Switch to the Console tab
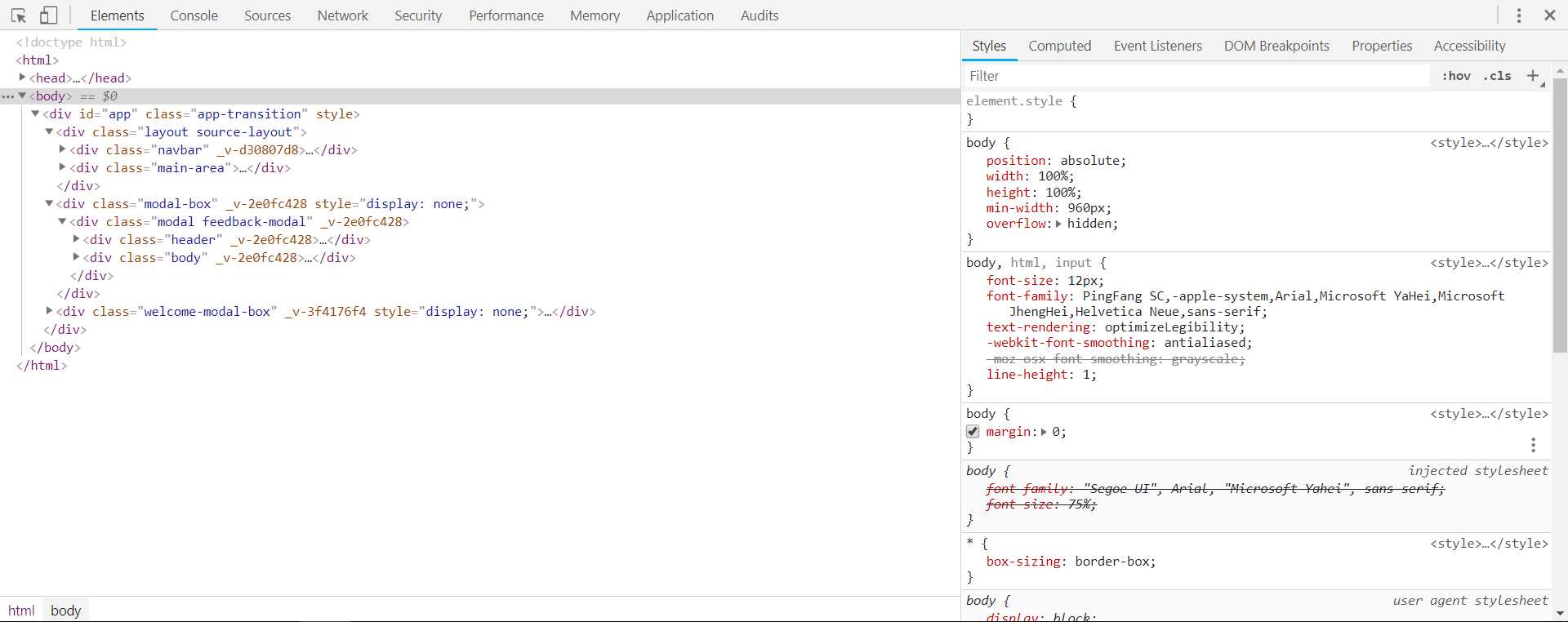Image resolution: width=1568 pixels, height=622 pixels. [x=194, y=16]
